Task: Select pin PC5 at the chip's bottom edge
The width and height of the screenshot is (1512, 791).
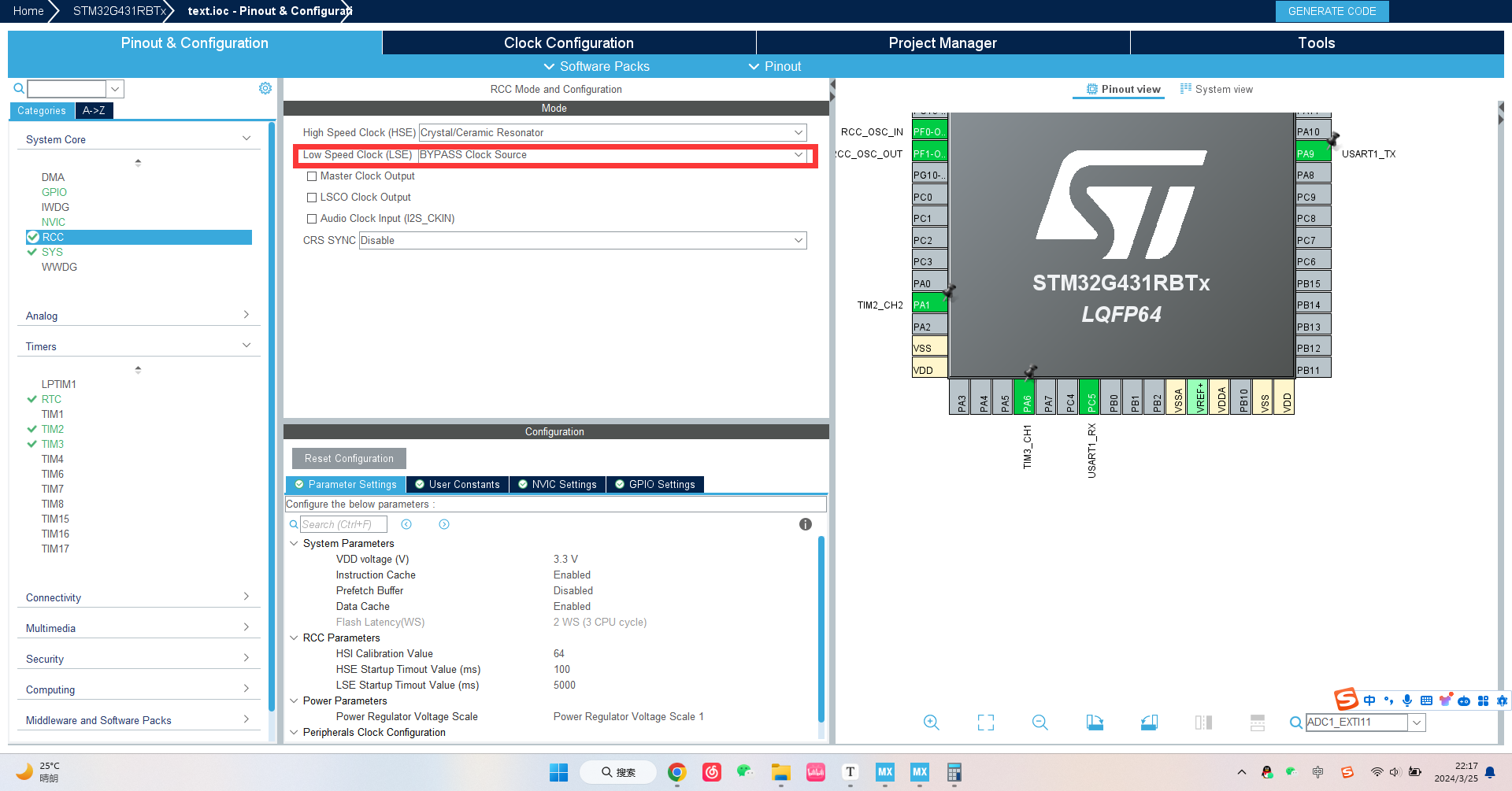Action: (1091, 396)
